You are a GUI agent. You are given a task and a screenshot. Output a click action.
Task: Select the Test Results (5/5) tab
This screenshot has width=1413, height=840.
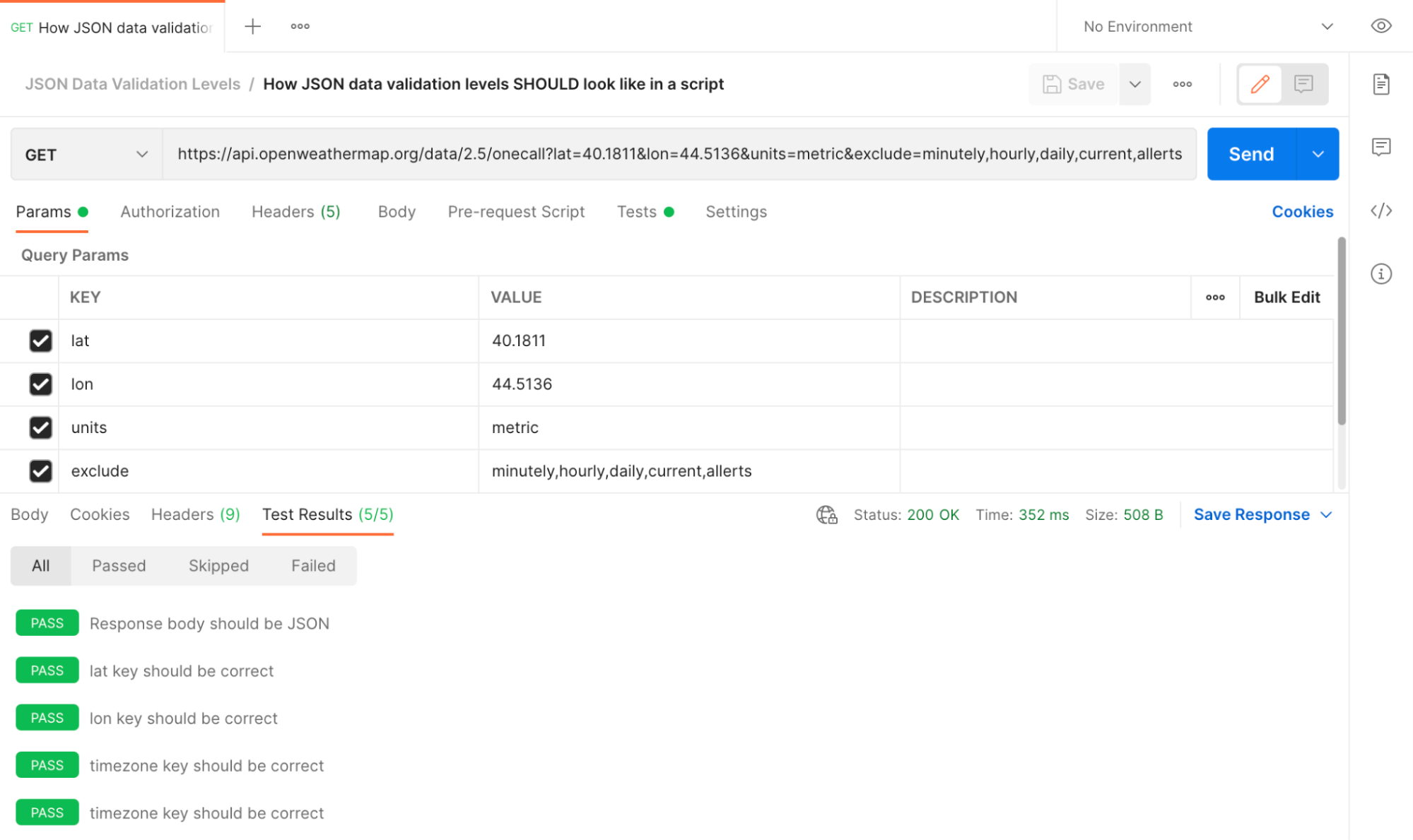click(x=327, y=514)
